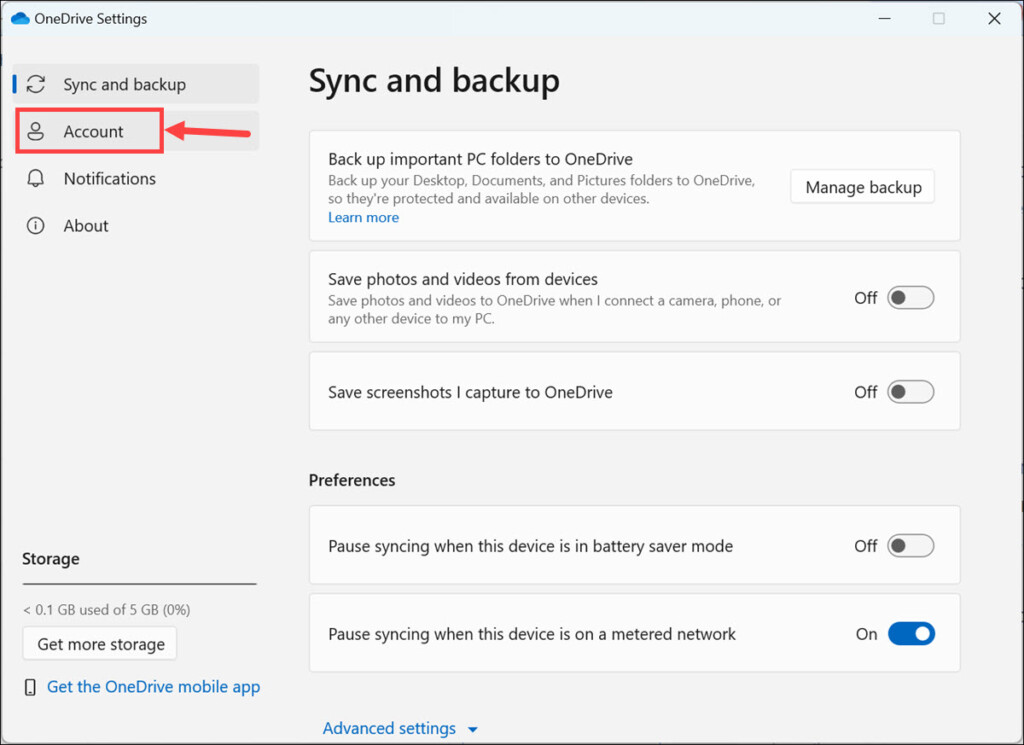The height and width of the screenshot is (745, 1024).
Task: Switch to the About tab
Action: tap(86, 226)
